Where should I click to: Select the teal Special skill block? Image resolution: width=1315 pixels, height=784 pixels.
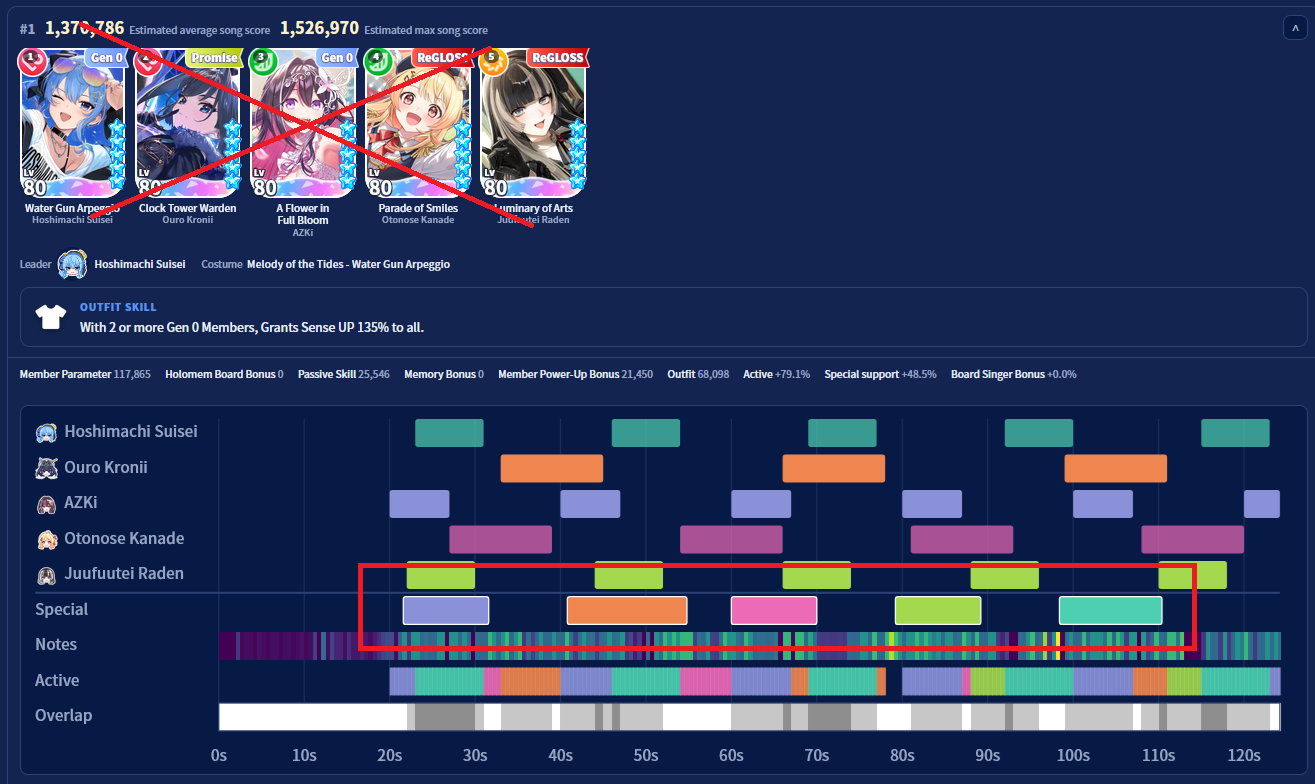(1111, 610)
